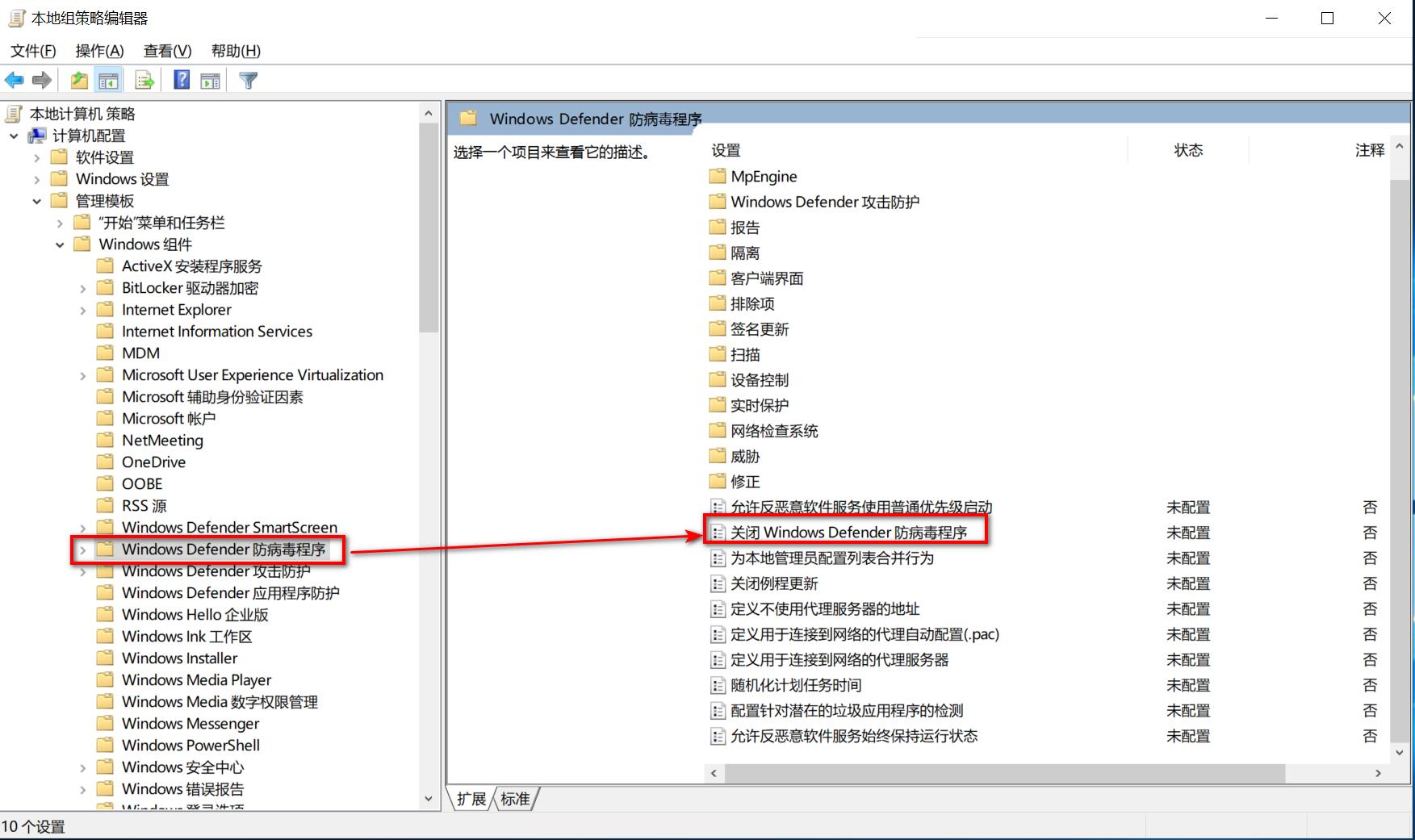Viewport: 1415px width, 840px height.
Task: Select Windows Defender SmartScreen tree item
Action: [x=229, y=528]
